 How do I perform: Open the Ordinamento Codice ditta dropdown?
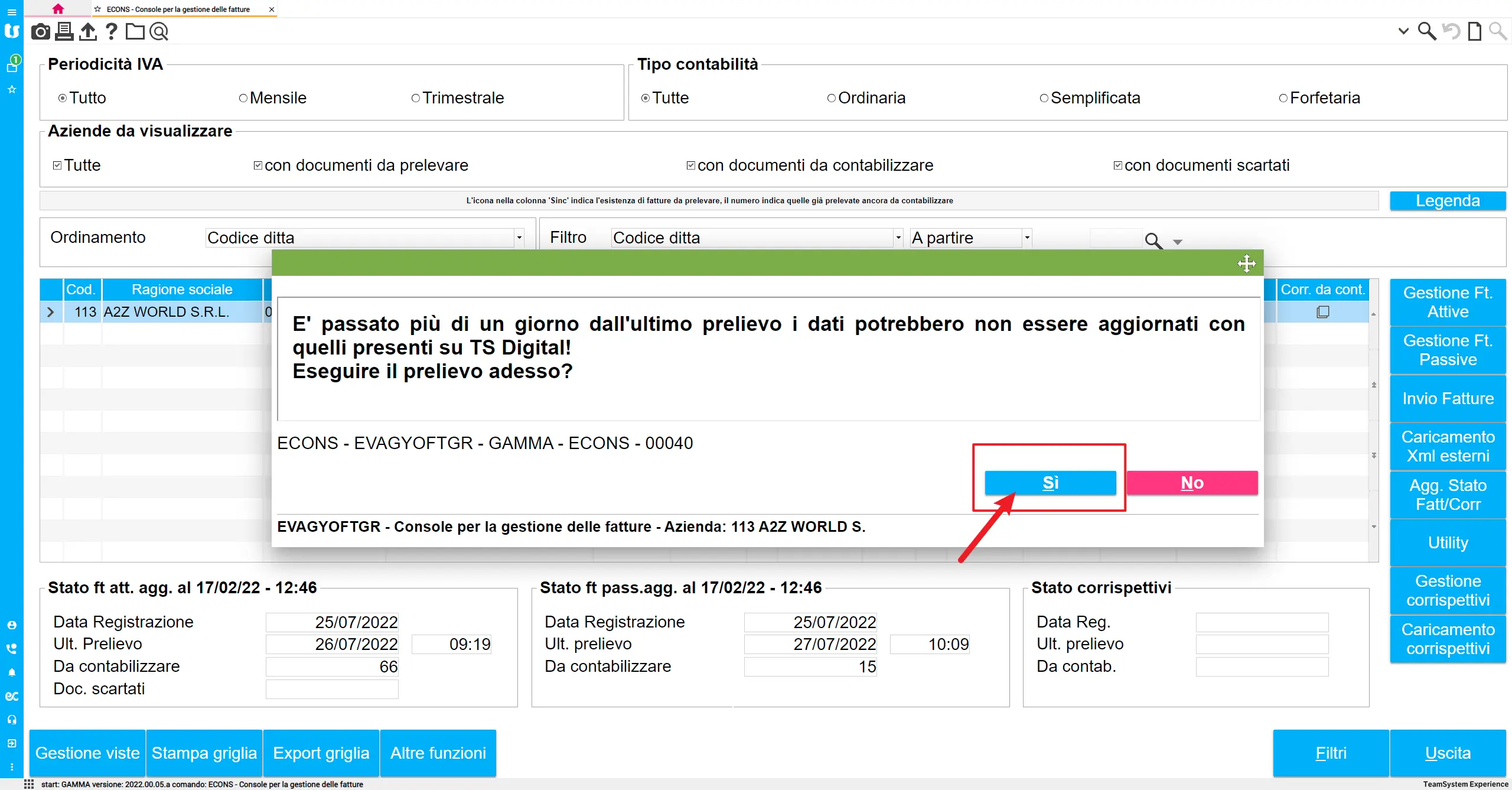click(519, 238)
